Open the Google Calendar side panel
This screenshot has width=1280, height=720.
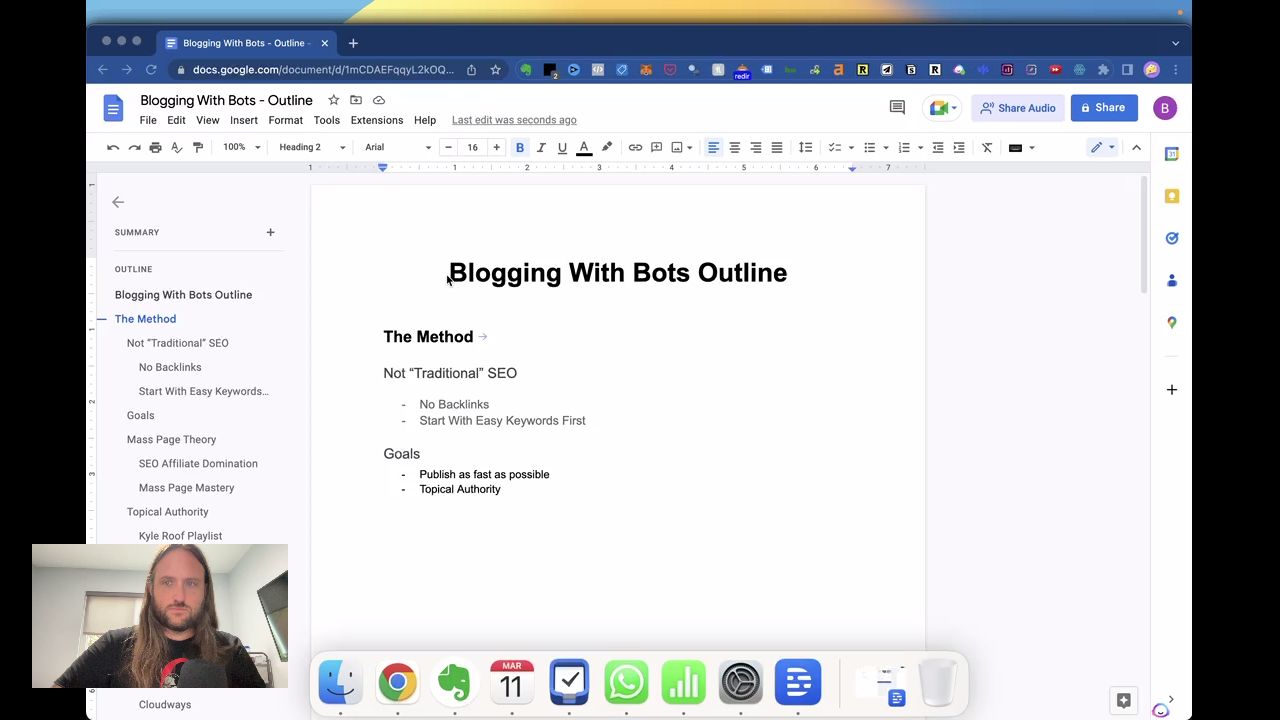pos(1172,154)
